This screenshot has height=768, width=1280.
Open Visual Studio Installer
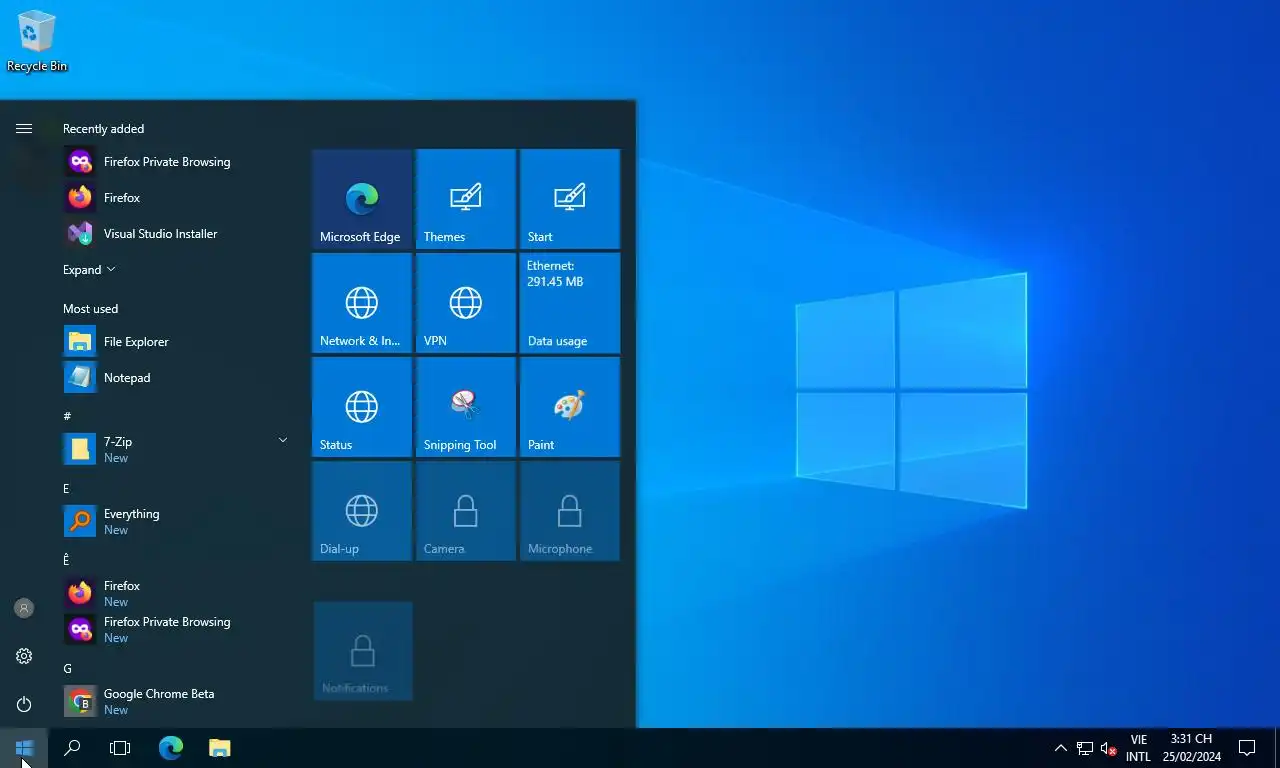pos(178,234)
